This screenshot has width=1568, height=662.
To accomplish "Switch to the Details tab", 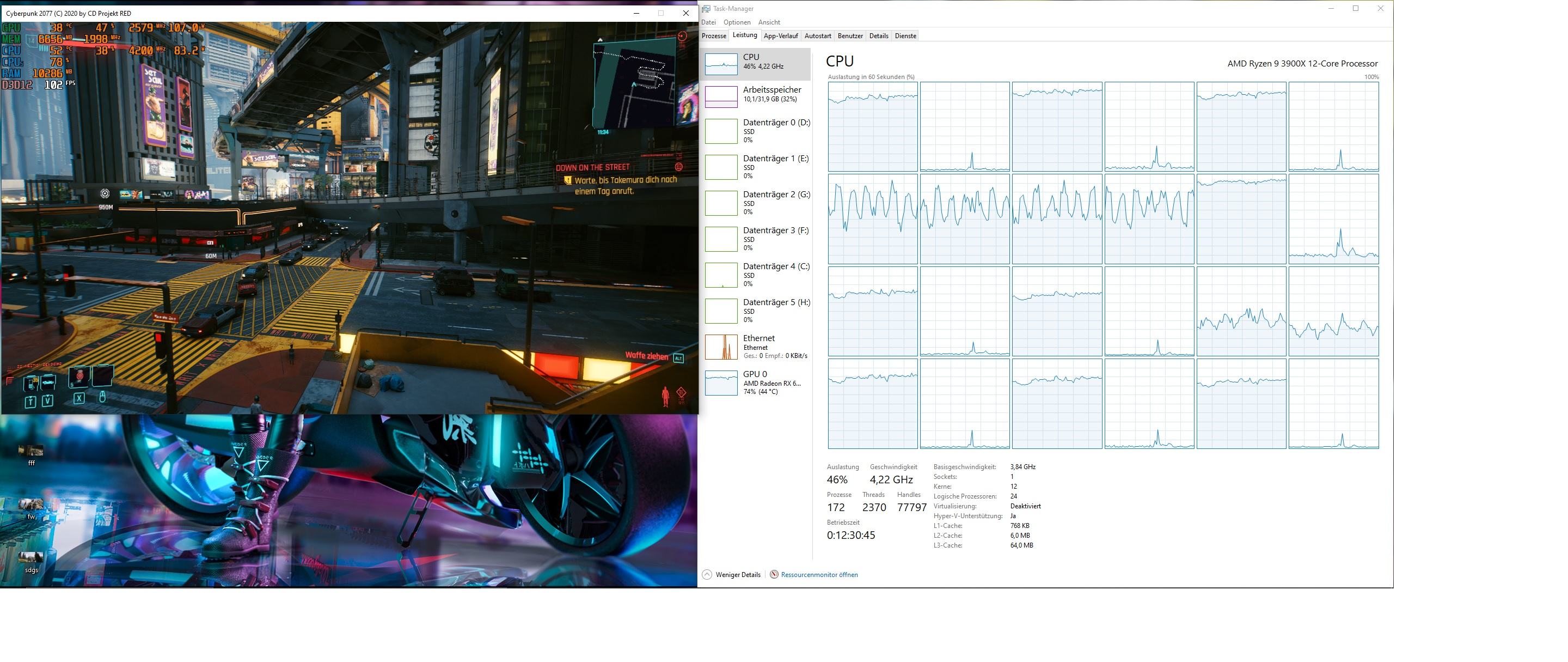I will (x=878, y=36).
